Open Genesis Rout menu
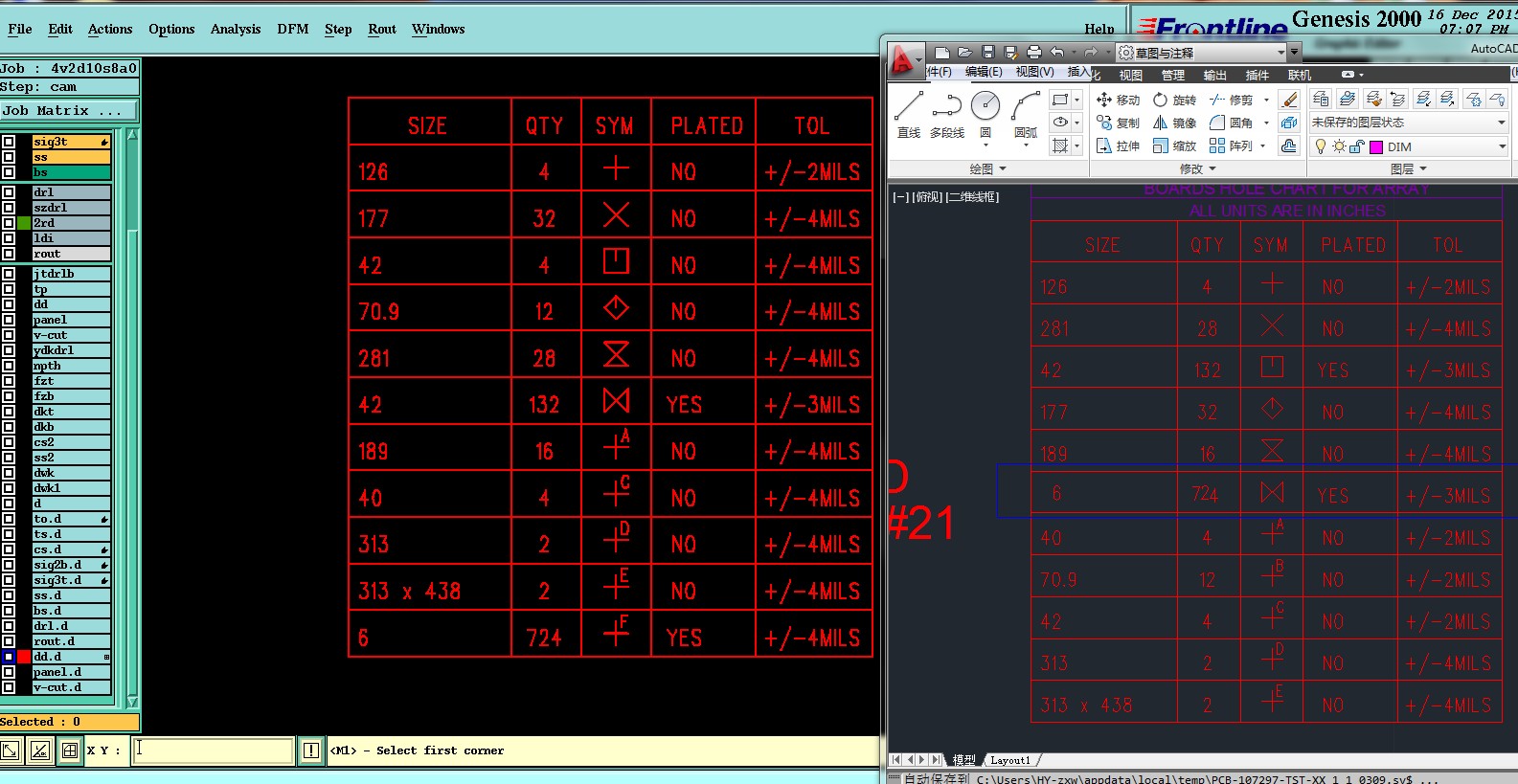Screen dimensions: 1518x784 pos(382,29)
